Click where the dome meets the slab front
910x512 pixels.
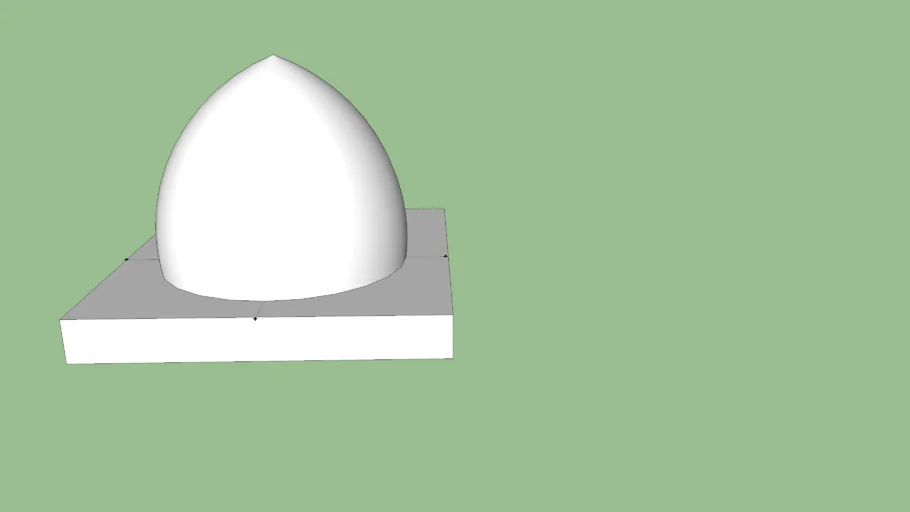(265, 300)
